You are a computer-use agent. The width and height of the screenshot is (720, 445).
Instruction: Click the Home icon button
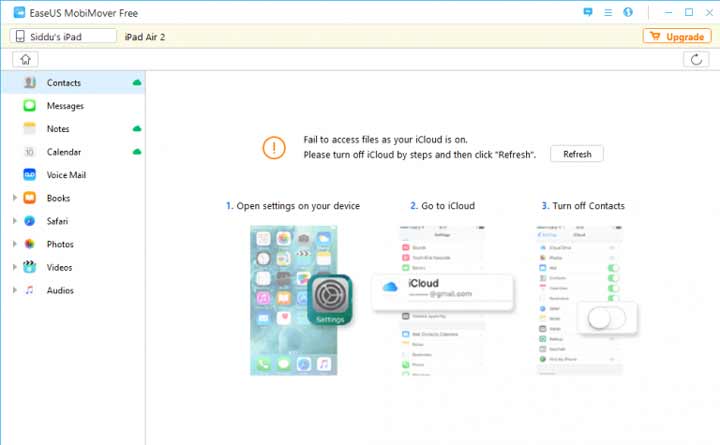pos(25,59)
